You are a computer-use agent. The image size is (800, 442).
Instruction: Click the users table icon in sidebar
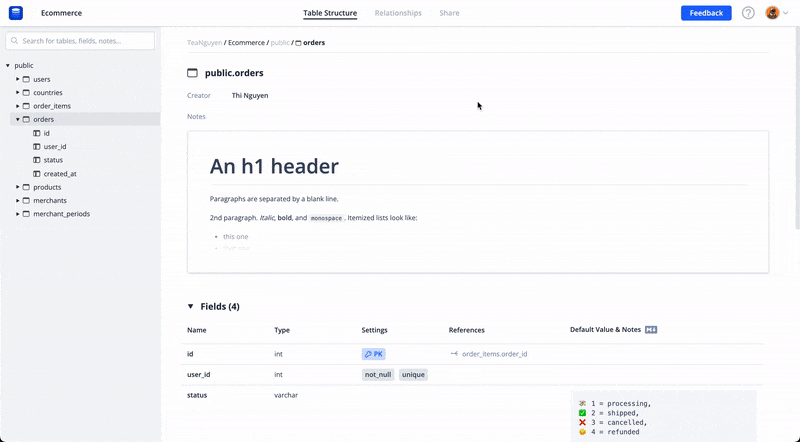26,79
